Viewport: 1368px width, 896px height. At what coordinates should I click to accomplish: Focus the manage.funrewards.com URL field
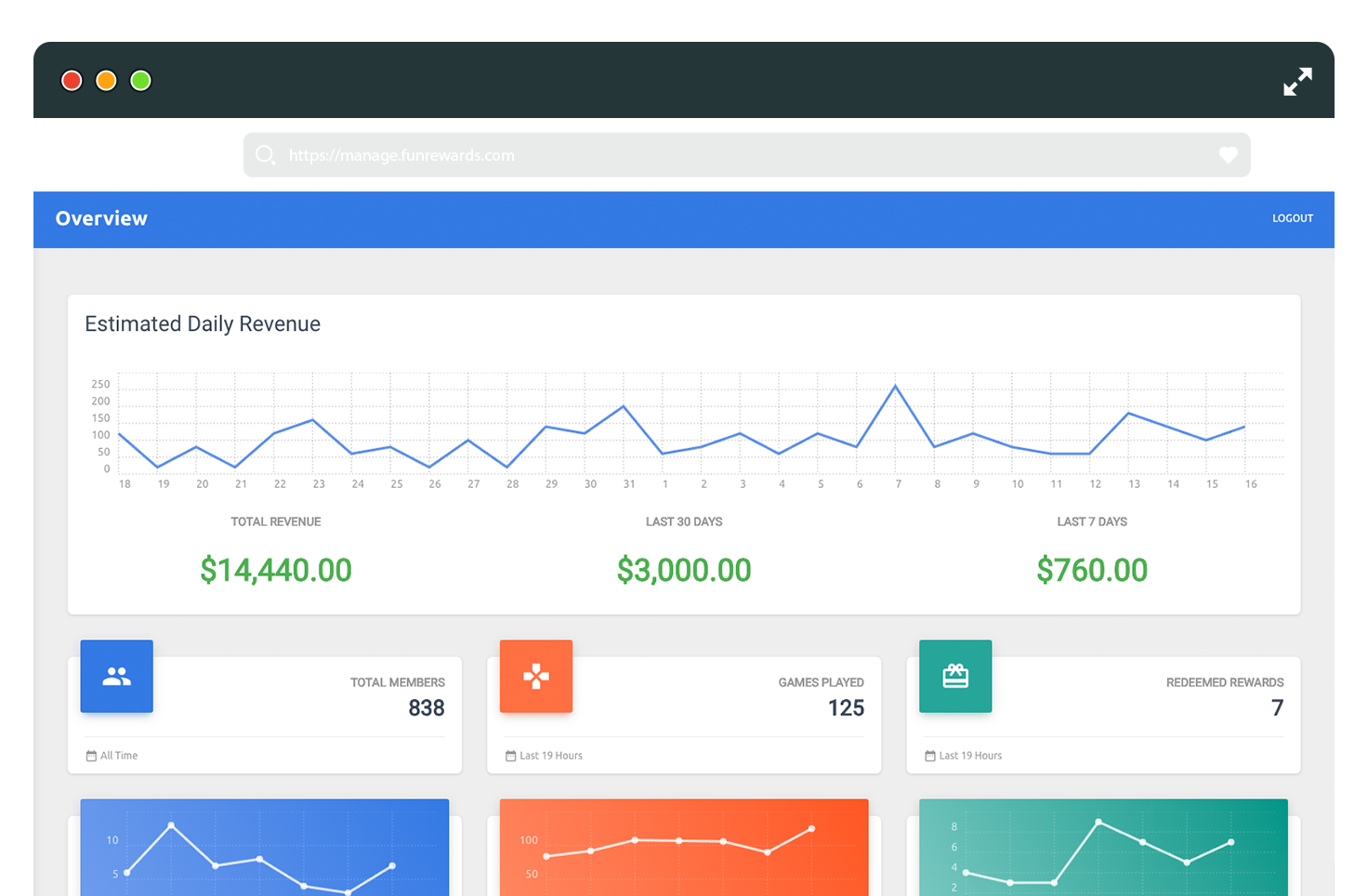point(747,154)
